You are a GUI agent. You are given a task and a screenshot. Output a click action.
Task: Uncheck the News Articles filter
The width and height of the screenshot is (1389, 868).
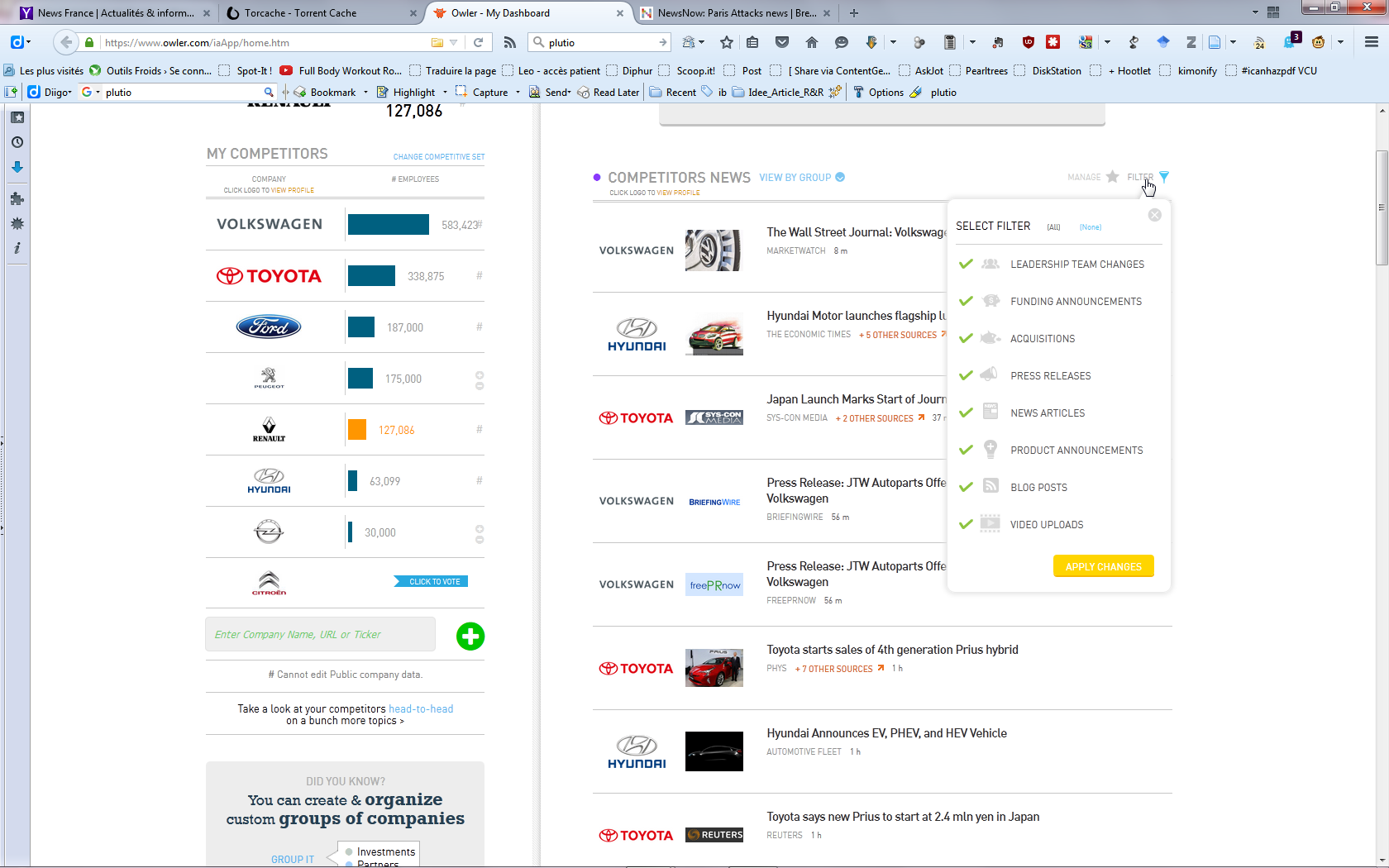pyautogui.click(x=966, y=413)
